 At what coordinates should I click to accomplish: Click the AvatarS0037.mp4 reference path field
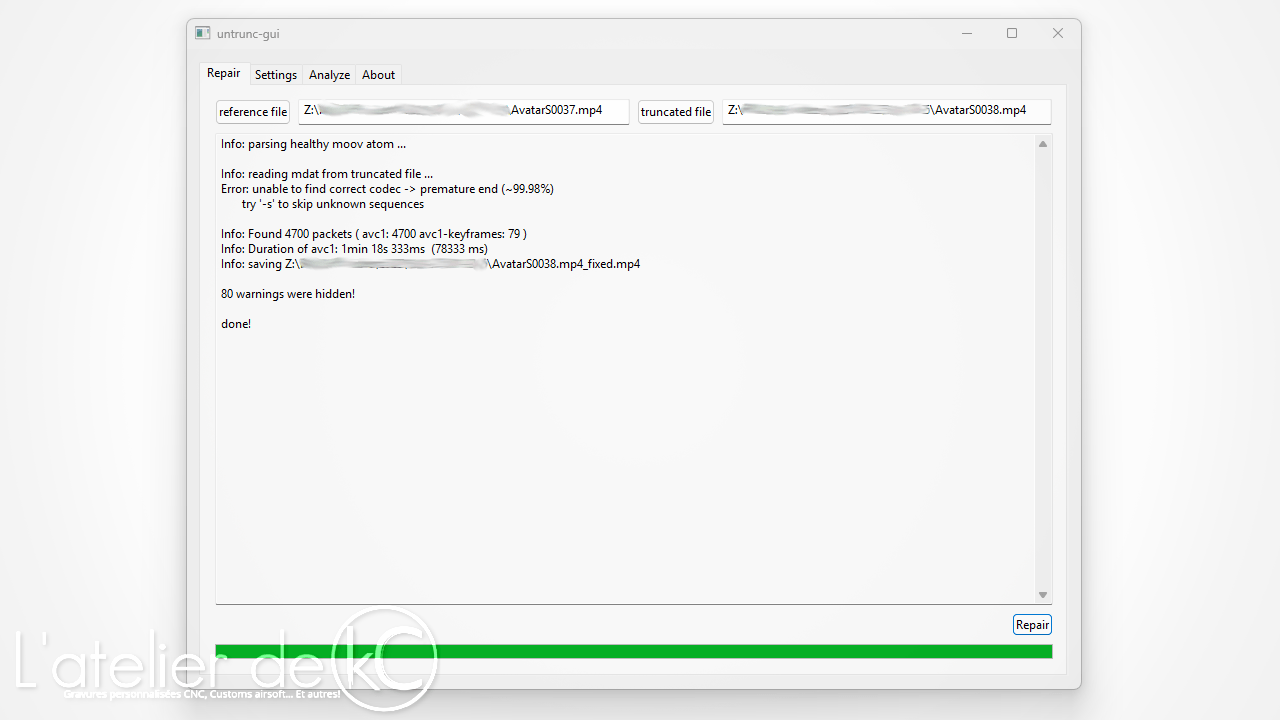tap(464, 111)
